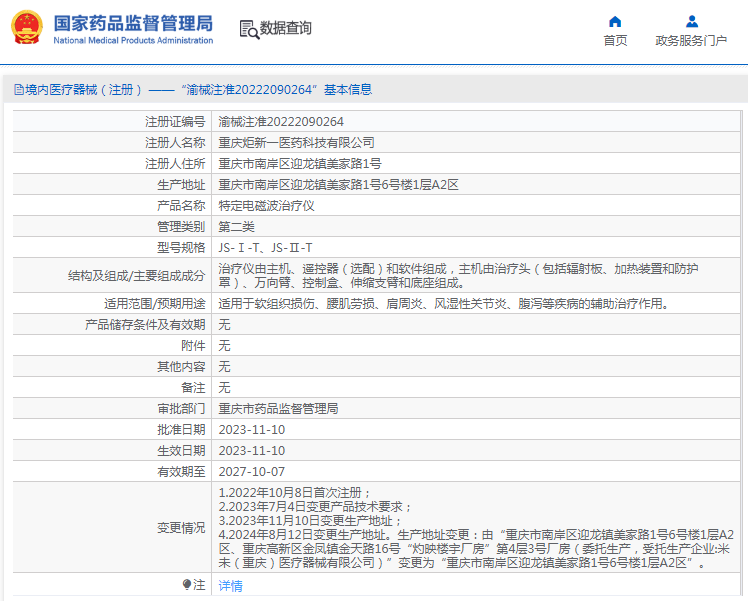Image resolution: width=748 pixels, height=601 pixels.
Task: Click the 政务服务门户 user icon
Action: click(x=691, y=22)
